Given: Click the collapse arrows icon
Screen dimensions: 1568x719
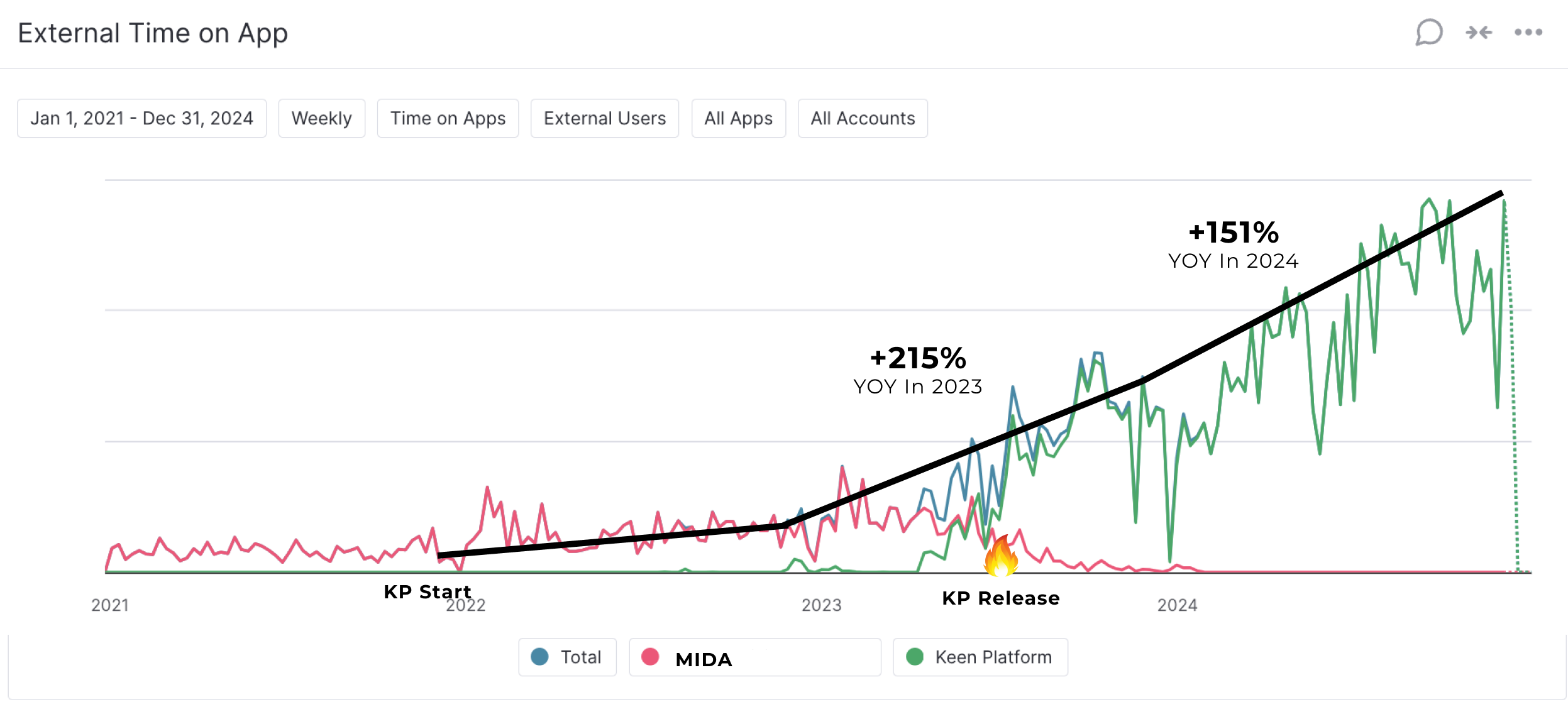Looking at the screenshot, I should tap(1478, 33).
